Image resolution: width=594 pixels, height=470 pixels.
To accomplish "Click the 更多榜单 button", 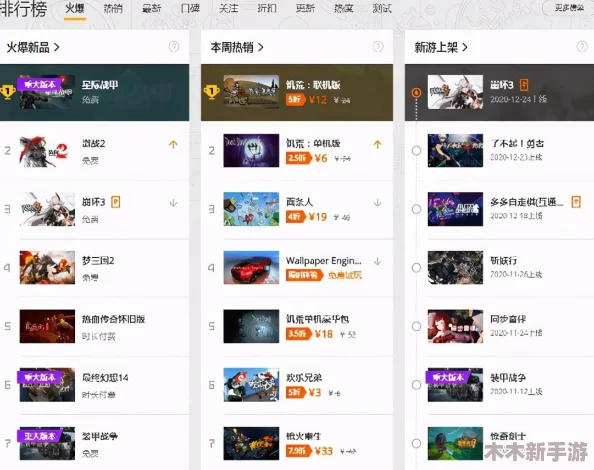I will point(569,8).
